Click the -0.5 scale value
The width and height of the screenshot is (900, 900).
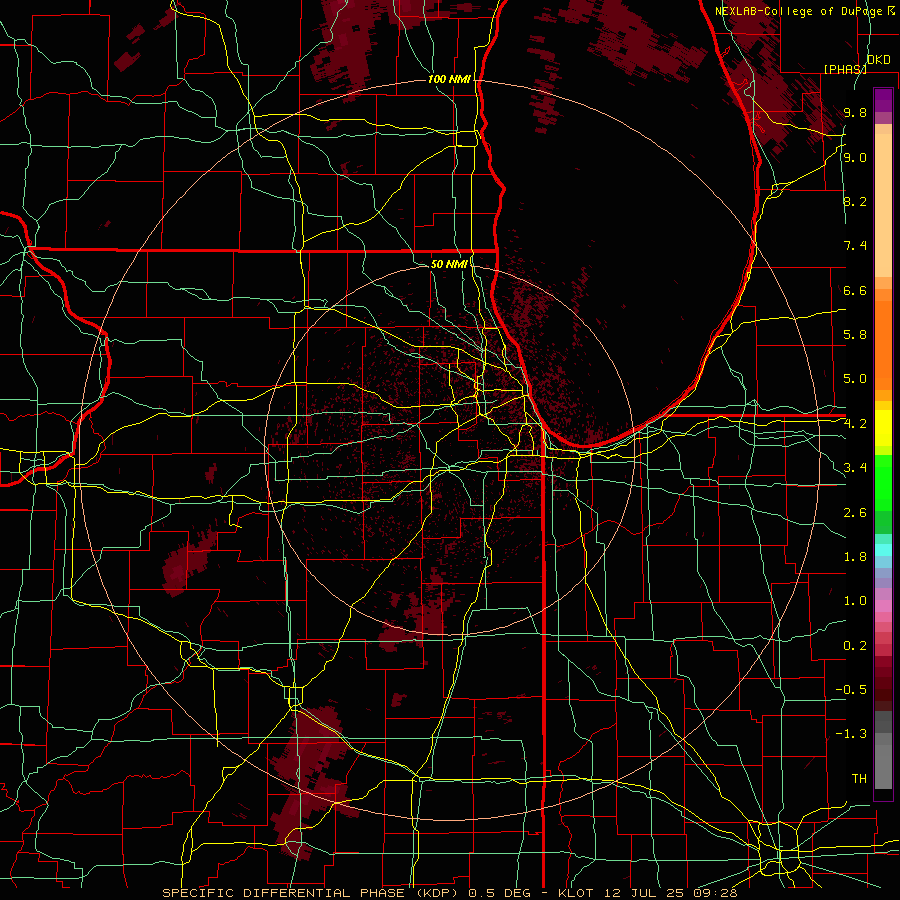tap(851, 690)
